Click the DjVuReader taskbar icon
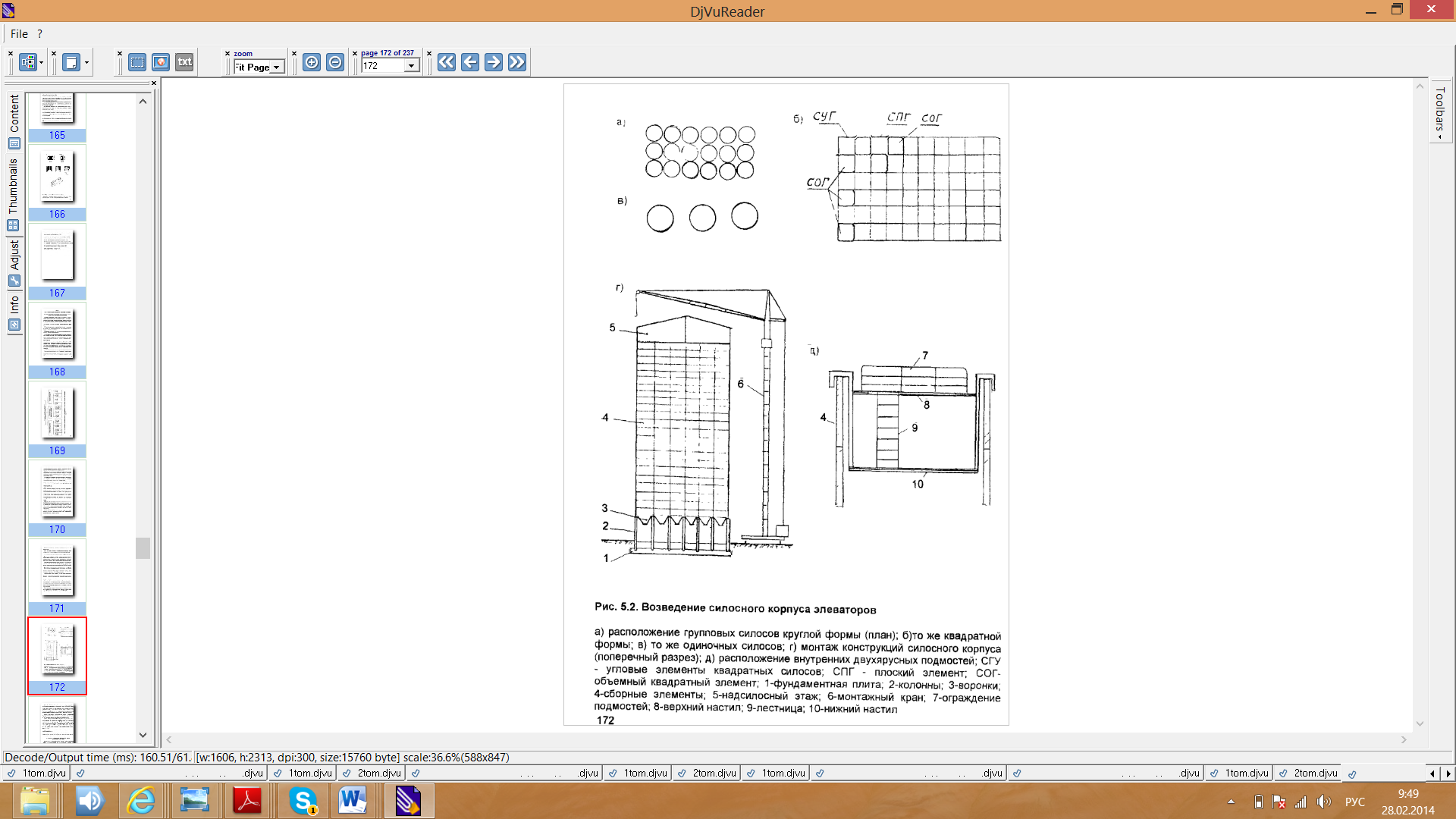The image size is (1456, 819). (409, 801)
